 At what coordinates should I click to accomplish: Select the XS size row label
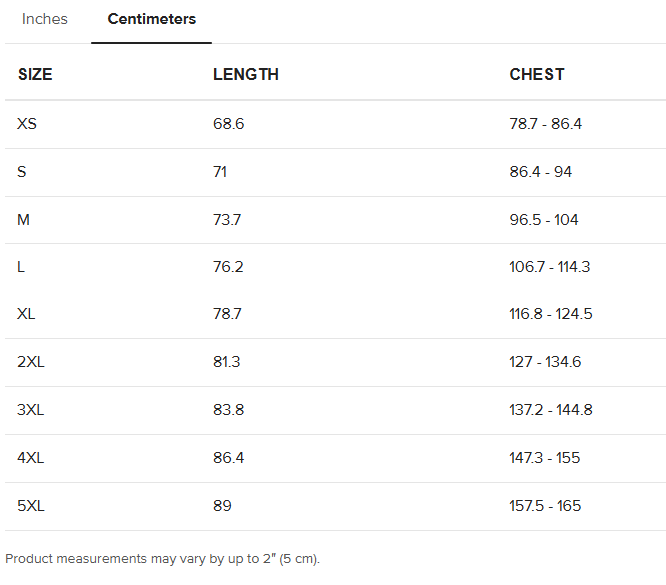pos(27,124)
